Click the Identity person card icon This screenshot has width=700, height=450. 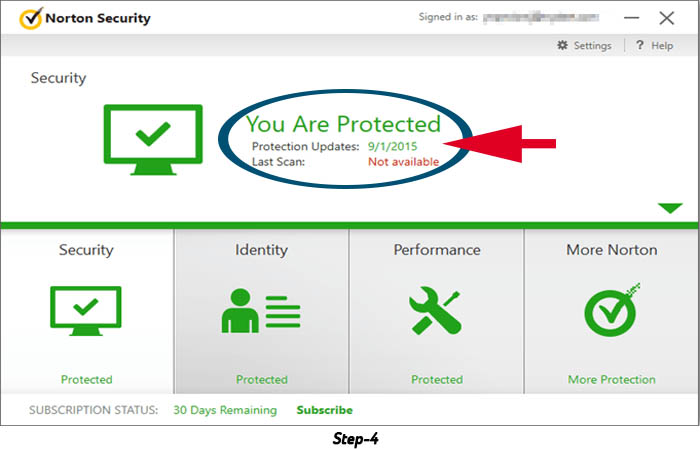pos(261,311)
